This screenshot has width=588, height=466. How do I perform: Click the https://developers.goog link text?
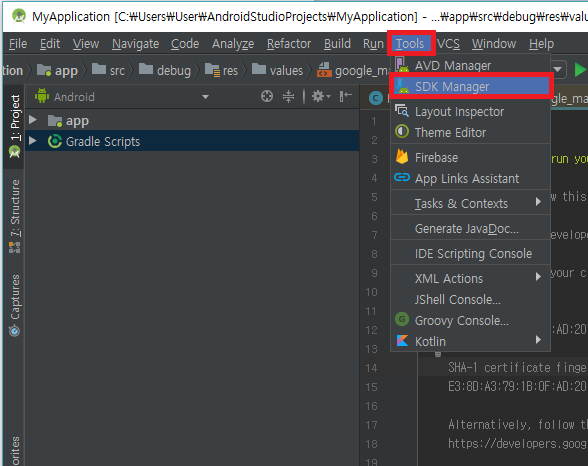coord(517,444)
